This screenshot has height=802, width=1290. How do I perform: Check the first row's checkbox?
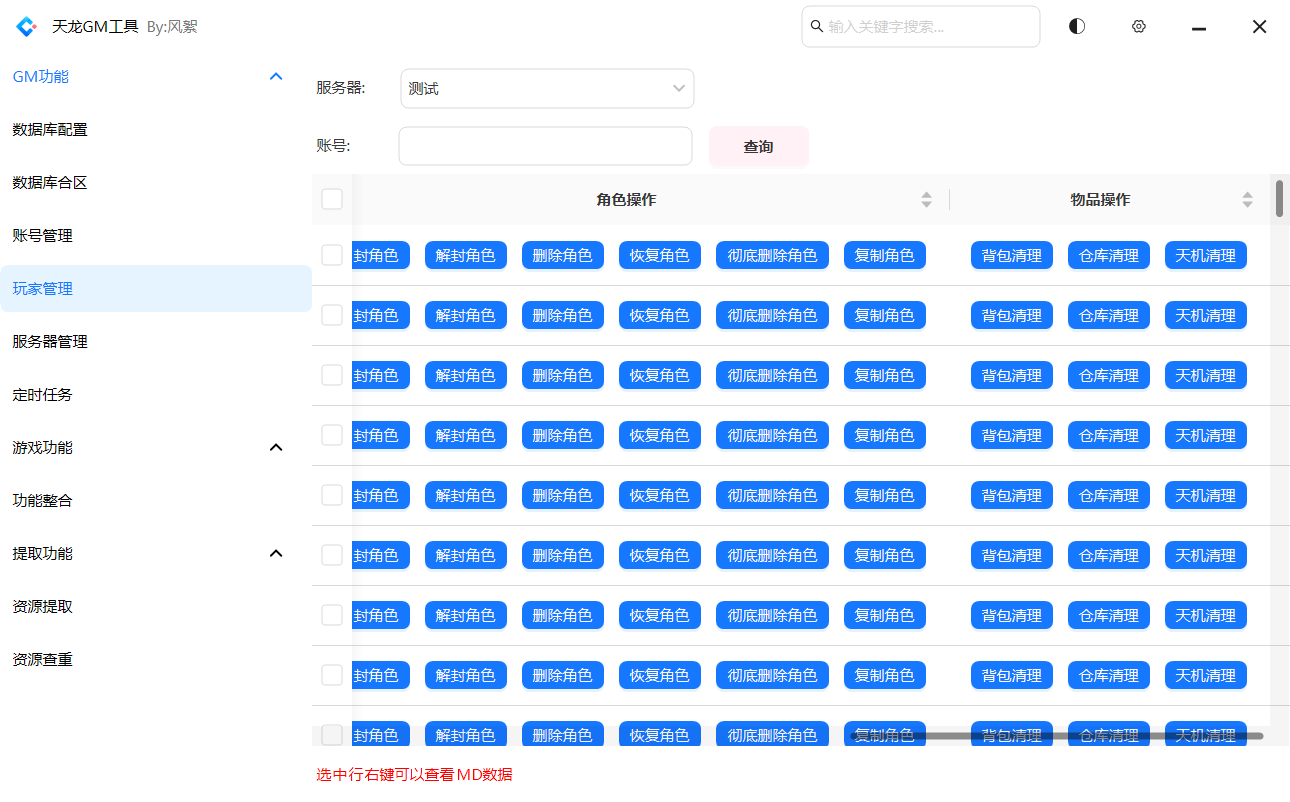[x=332, y=256]
